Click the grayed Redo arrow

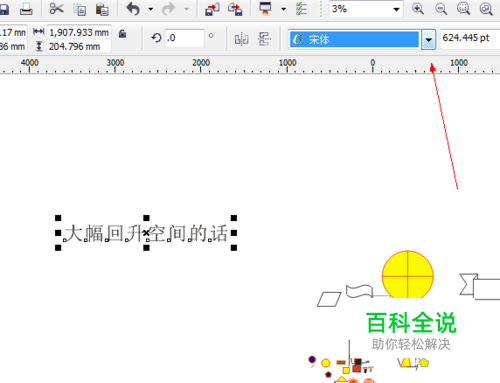coord(168,9)
